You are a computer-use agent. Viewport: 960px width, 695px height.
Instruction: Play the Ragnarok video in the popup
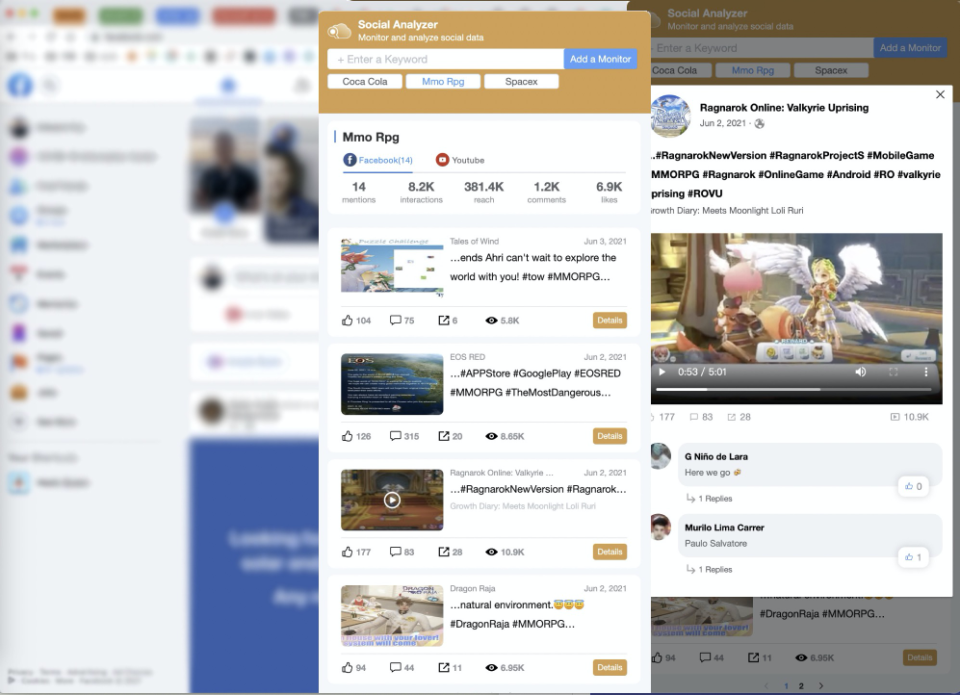pos(662,372)
